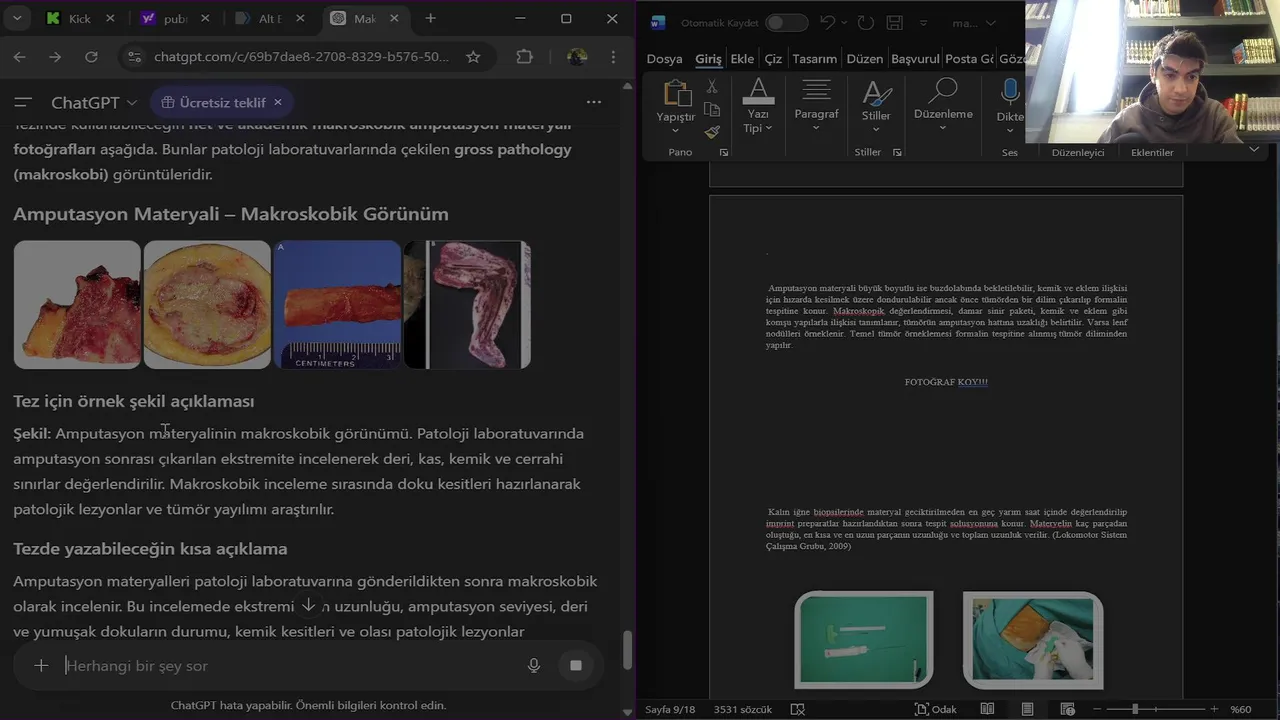Open the undo history dropdown in Word
Image resolution: width=1280 pixels, height=720 pixels.
pyautogui.click(x=845, y=23)
